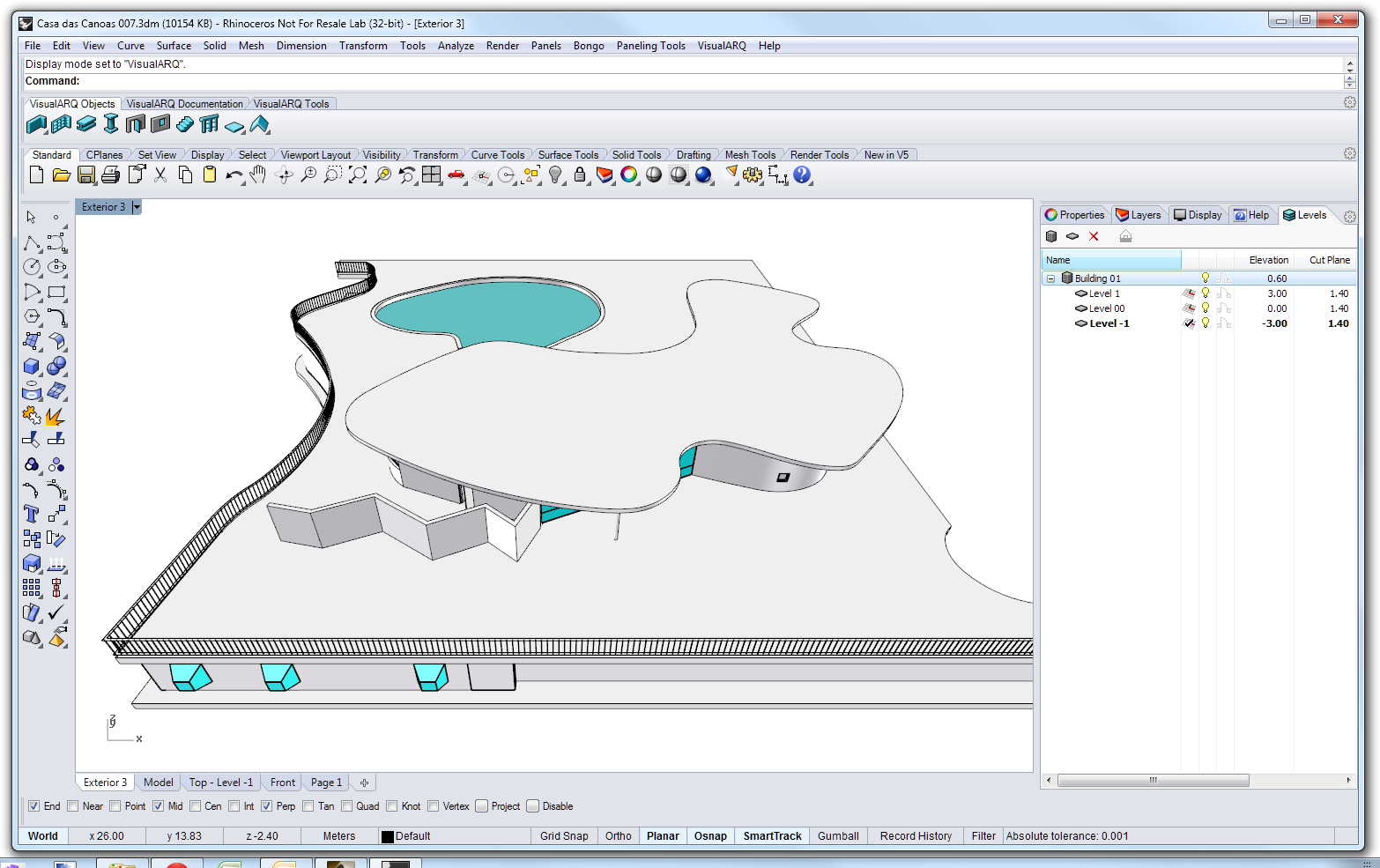Switch to the Solid Tools toolbar tab
The image size is (1380, 868).
tap(636, 155)
